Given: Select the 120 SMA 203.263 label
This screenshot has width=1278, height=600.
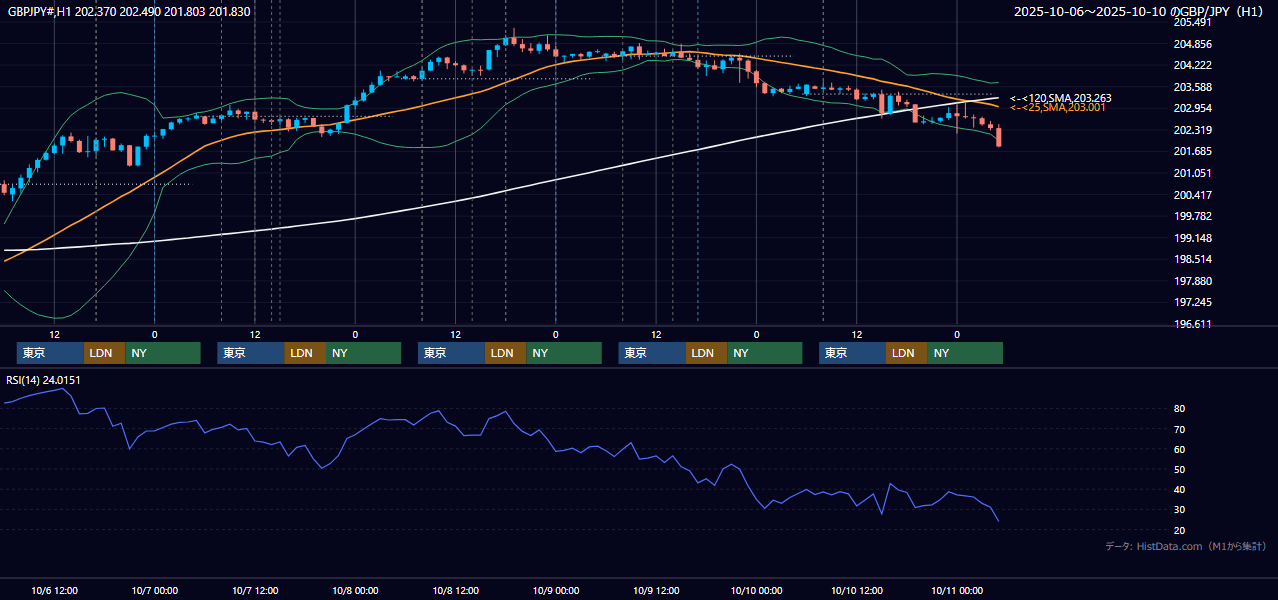Looking at the screenshot, I should [x=1060, y=98].
